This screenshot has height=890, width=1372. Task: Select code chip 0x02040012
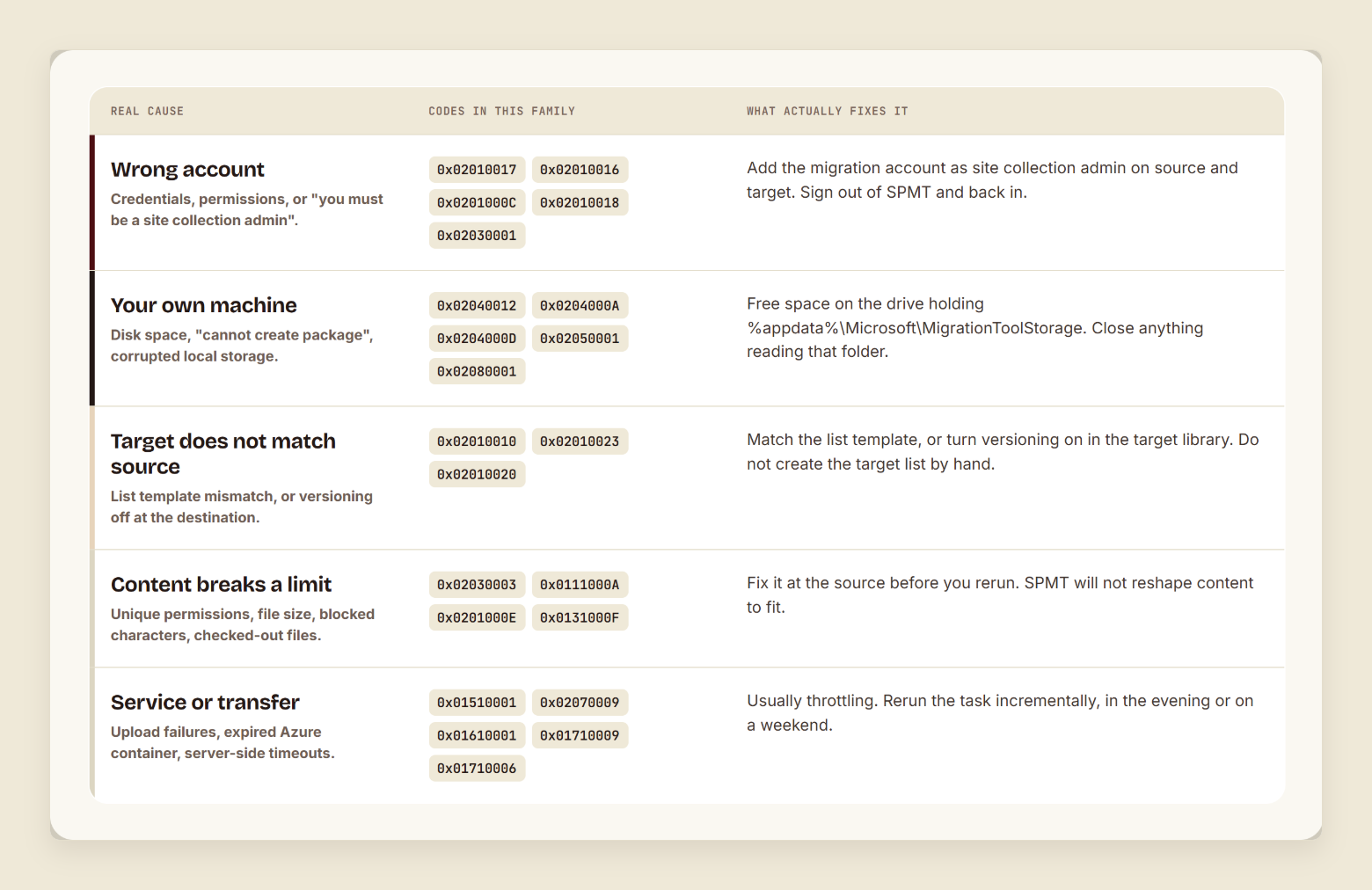[477, 305]
